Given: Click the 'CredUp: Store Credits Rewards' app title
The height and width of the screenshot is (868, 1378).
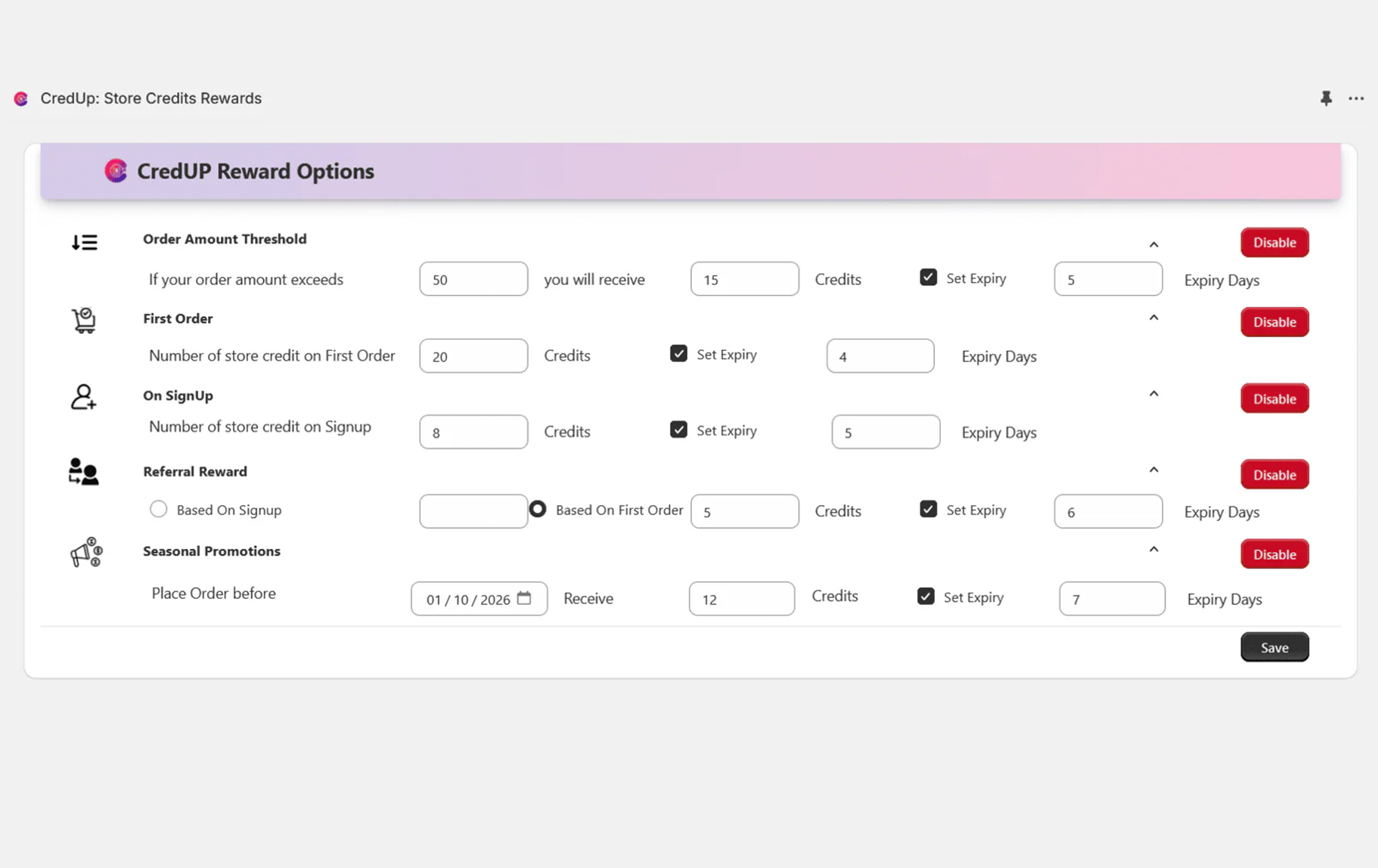Looking at the screenshot, I should 151,98.
